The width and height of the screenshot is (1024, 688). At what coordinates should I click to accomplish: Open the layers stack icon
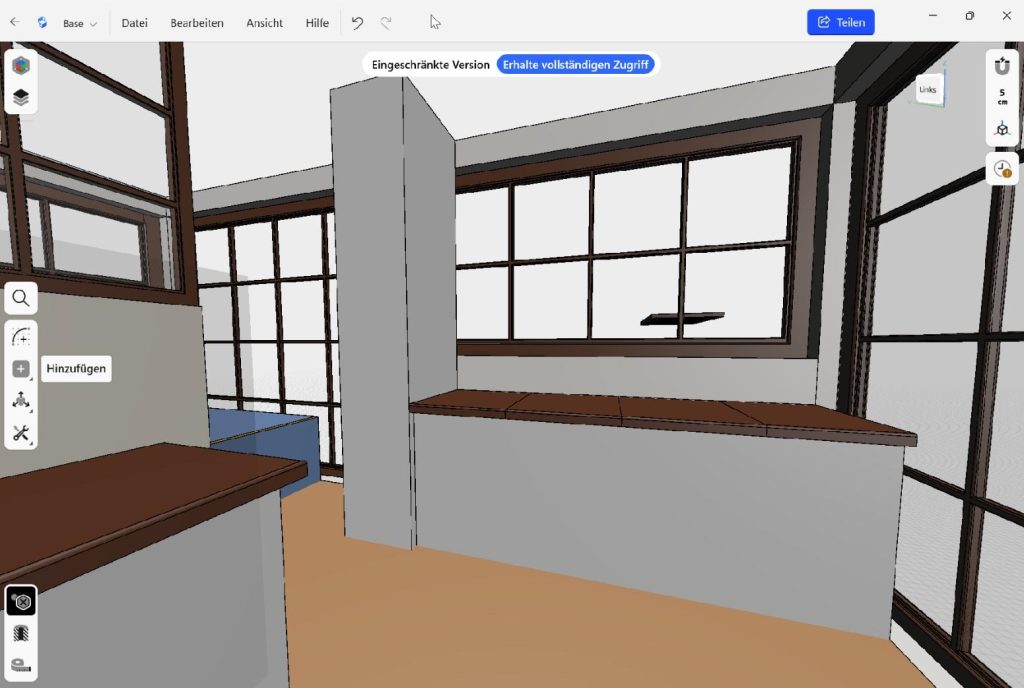(x=21, y=98)
